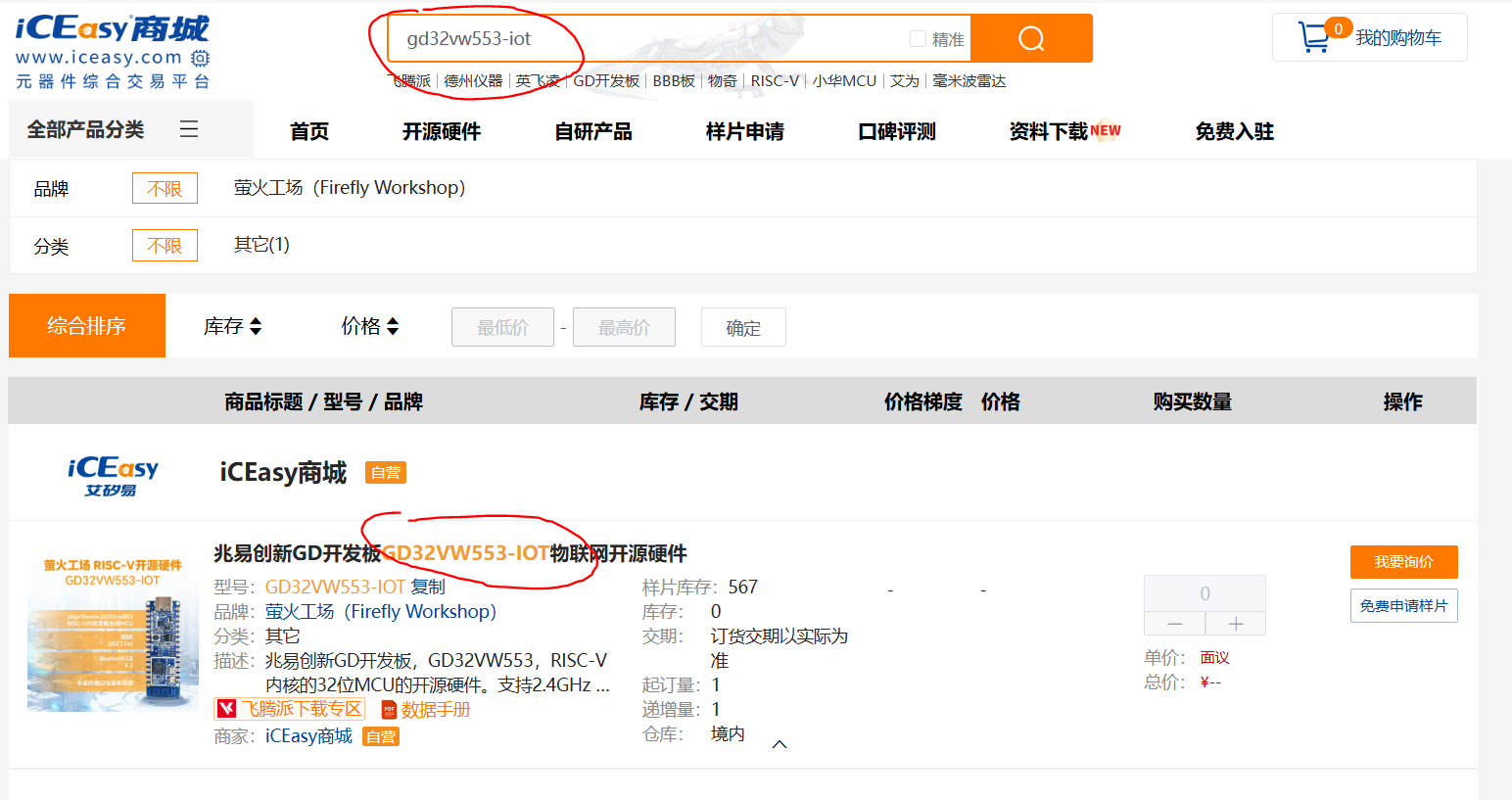Sort results by 库存 arrows
The width and height of the screenshot is (1512, 800).
tap(256, 326)
